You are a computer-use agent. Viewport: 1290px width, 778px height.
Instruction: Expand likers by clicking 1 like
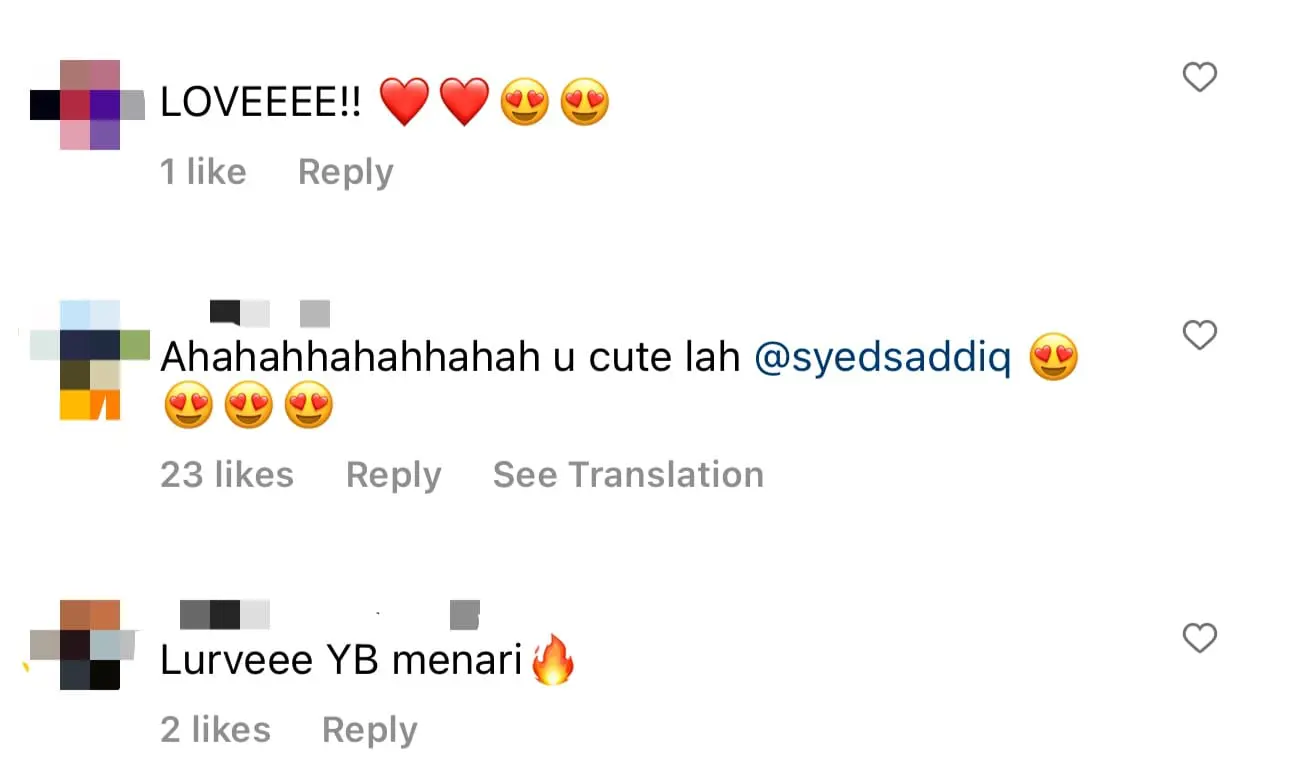click(x=203, y=172)
